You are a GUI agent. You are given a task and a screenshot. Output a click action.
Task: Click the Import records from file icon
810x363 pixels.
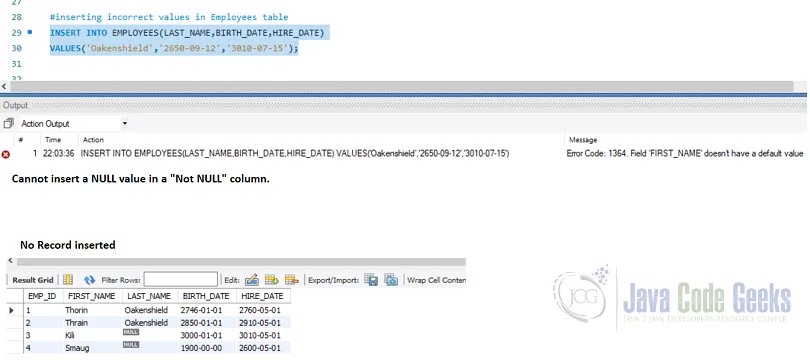pos(391,280)
